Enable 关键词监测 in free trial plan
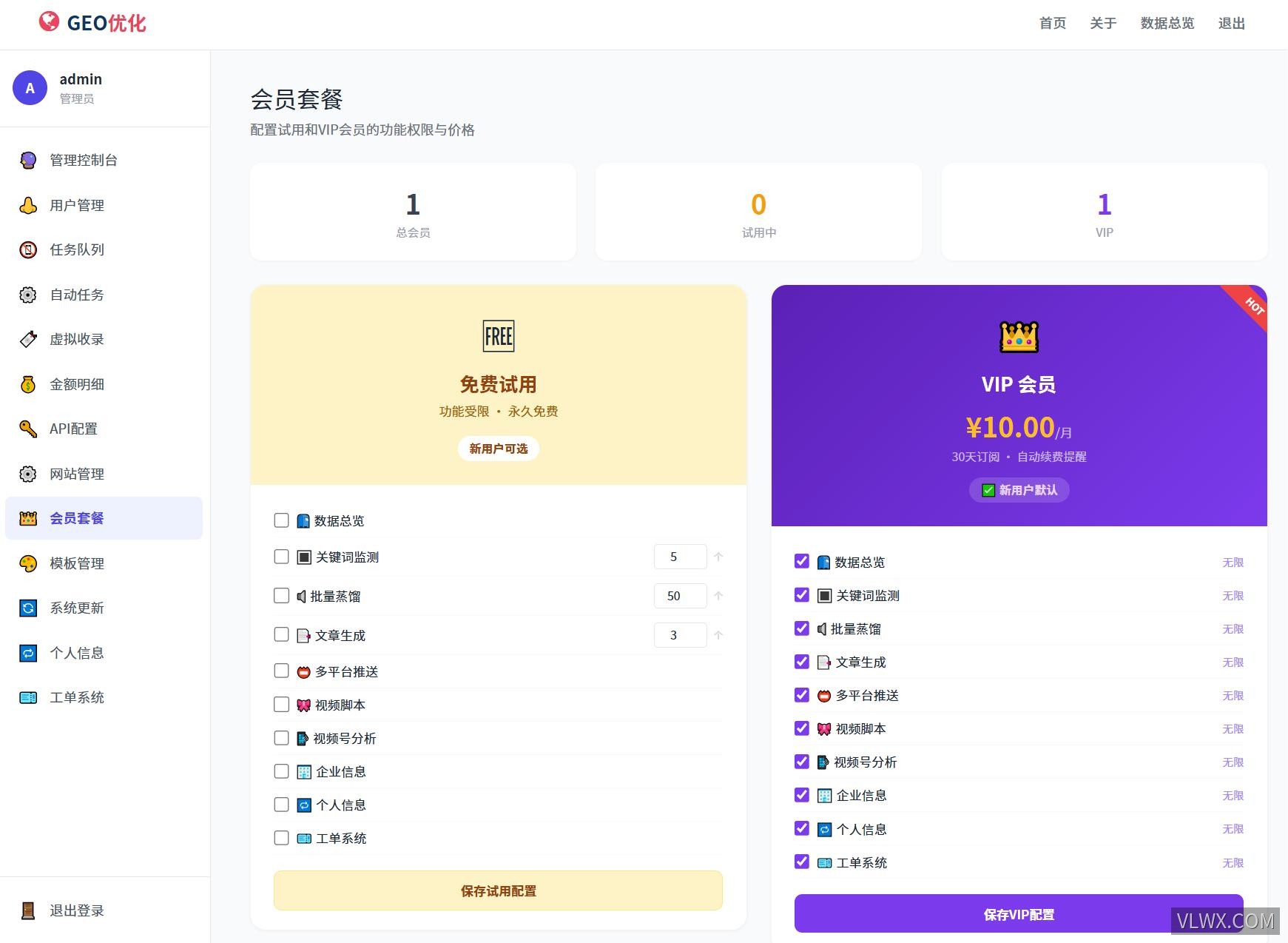The height and width of the screenshot is (943, 1288). click(281, 557)
